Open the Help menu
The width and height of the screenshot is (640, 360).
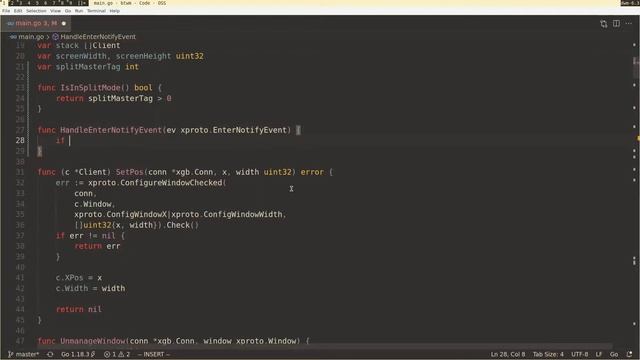click(115, 11)
